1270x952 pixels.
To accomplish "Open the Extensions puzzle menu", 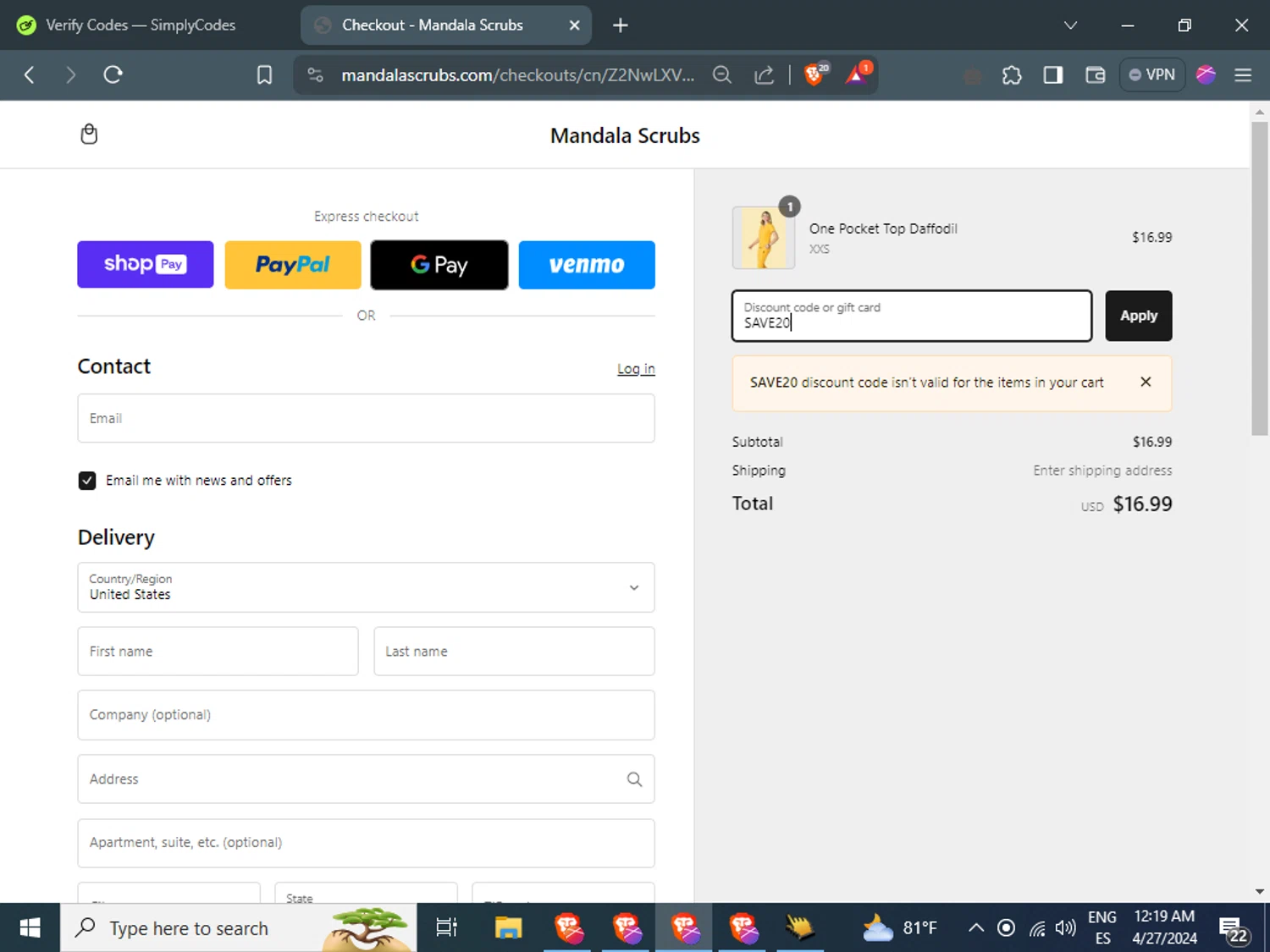I will coord(1012,75).
